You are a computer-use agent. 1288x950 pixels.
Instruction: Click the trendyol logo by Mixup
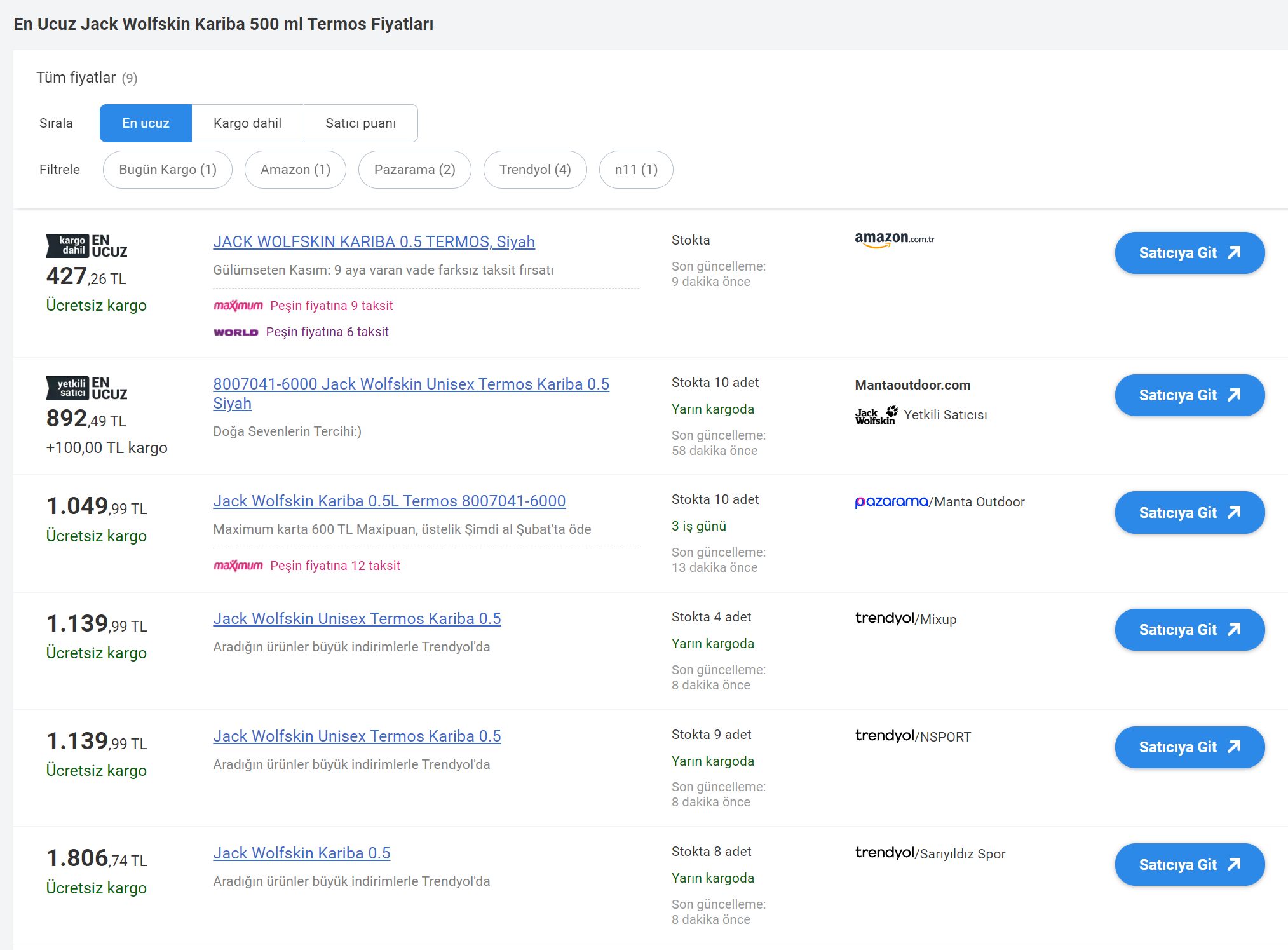pyautogui.click(x=885, y=618)
